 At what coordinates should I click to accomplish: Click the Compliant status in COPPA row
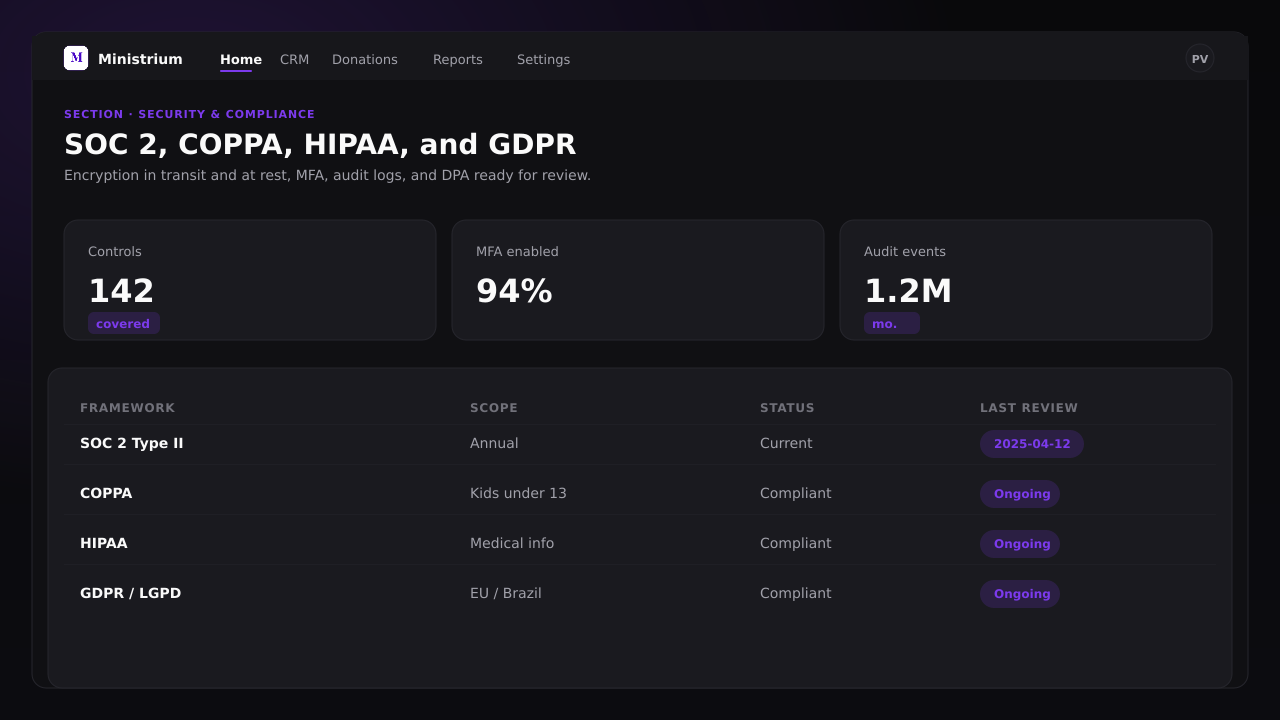click(x=796, y=493)
